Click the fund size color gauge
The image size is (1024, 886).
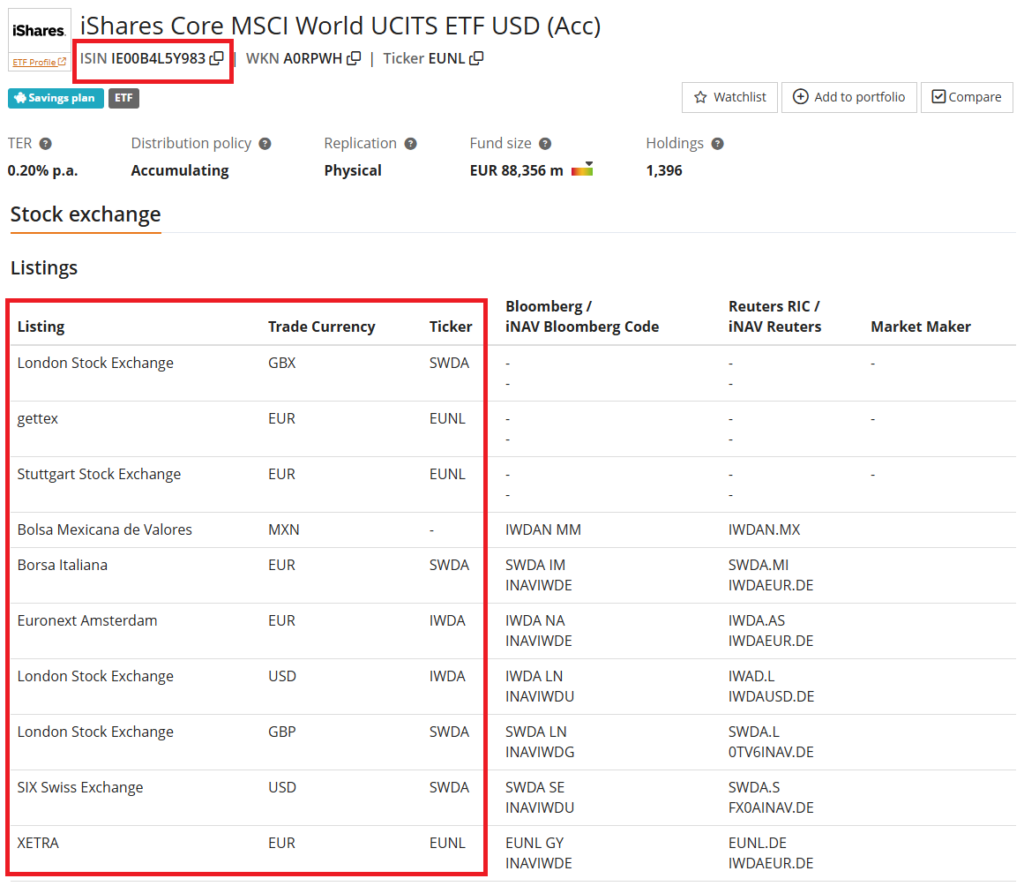tap(582, 169)
